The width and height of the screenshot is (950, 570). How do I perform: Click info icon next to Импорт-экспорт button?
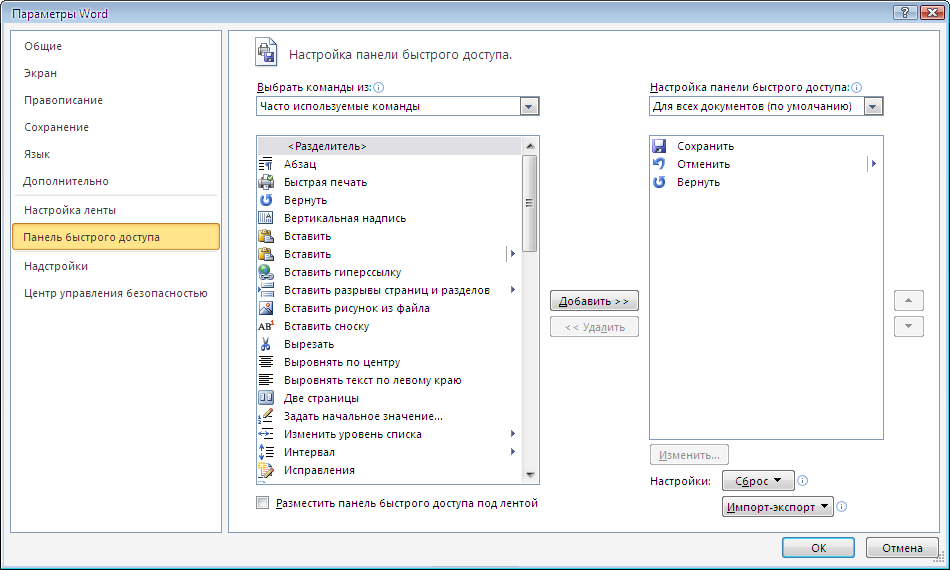click(842, 506)
